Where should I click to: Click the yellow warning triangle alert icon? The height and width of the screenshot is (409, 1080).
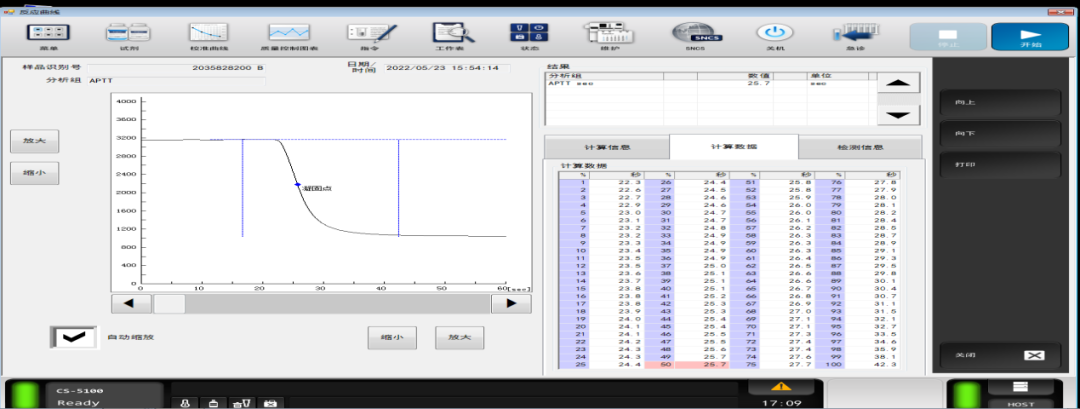point(780,387)
